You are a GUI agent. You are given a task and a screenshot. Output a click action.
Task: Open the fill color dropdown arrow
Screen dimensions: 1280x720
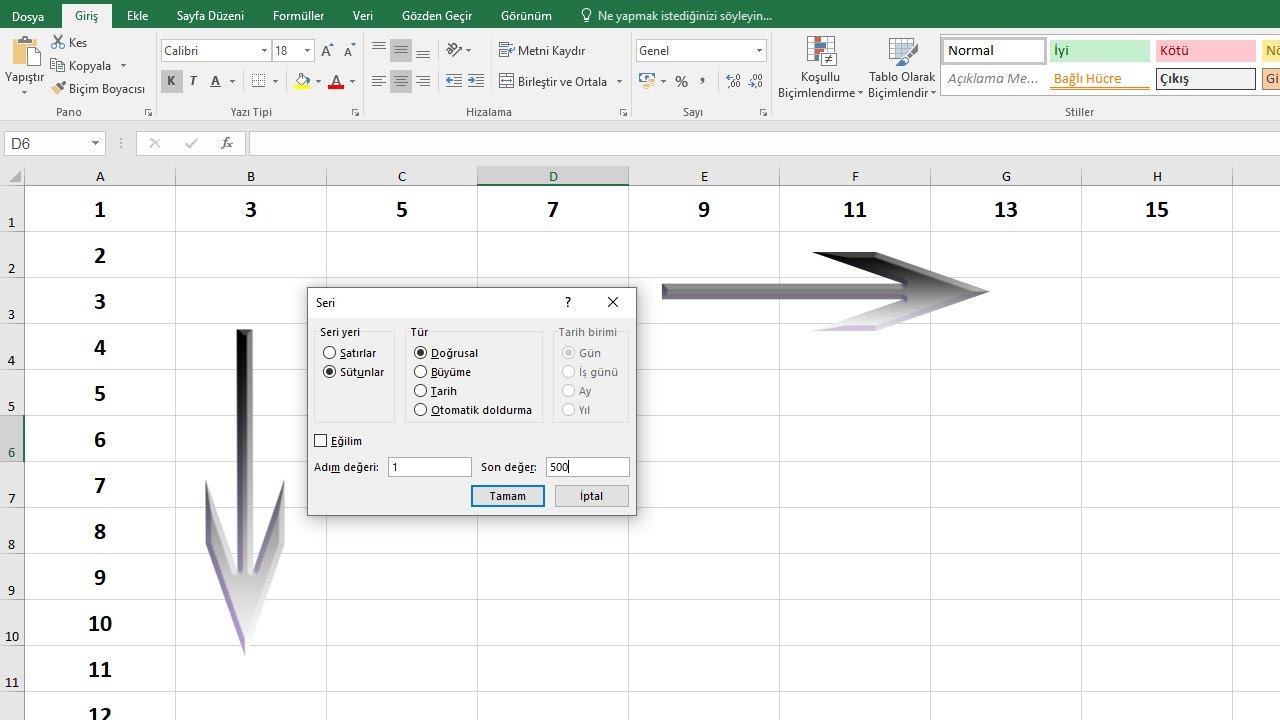pos(318,82)
